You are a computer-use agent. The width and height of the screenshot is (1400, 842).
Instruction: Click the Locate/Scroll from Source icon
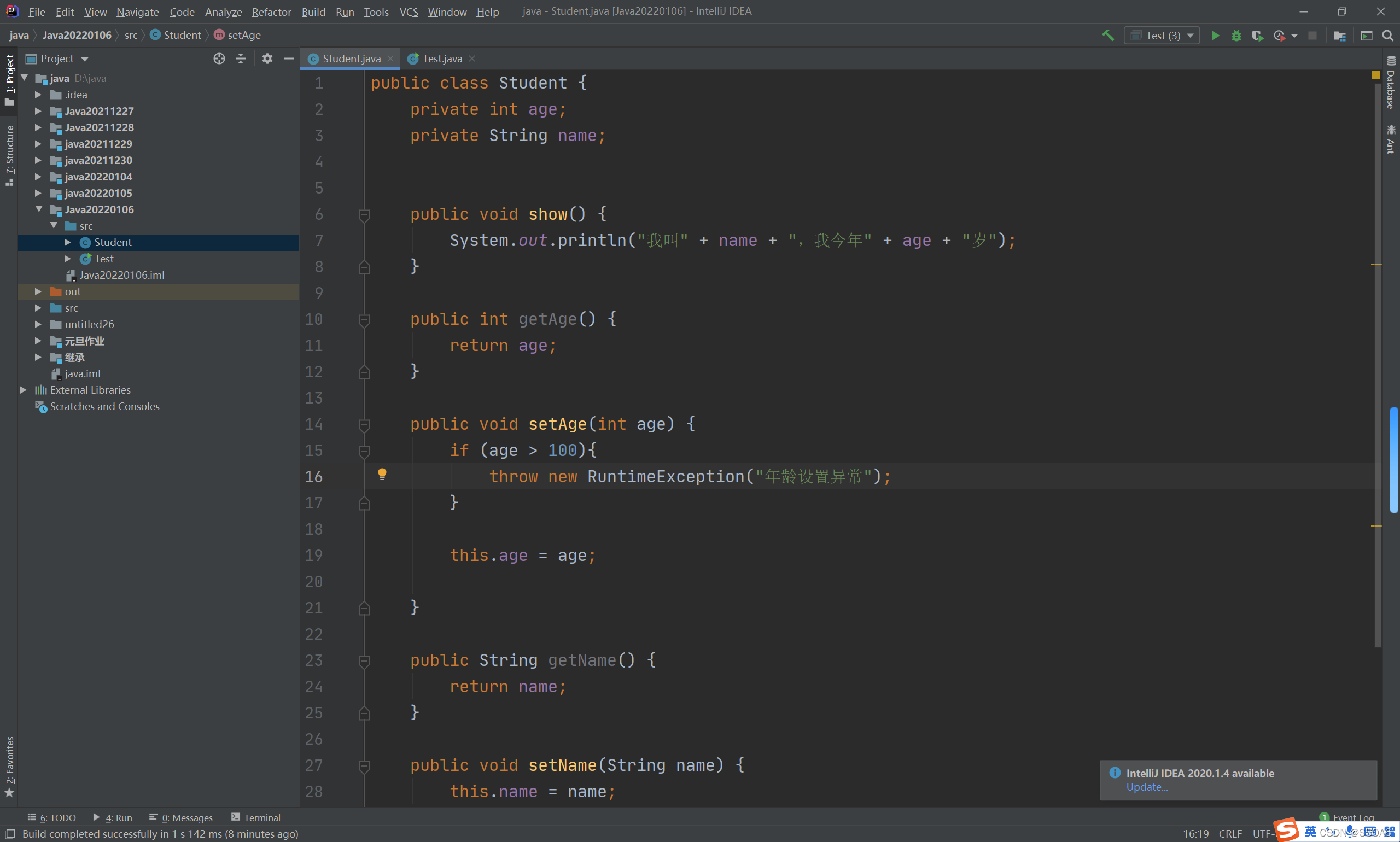tap(219, 59)
